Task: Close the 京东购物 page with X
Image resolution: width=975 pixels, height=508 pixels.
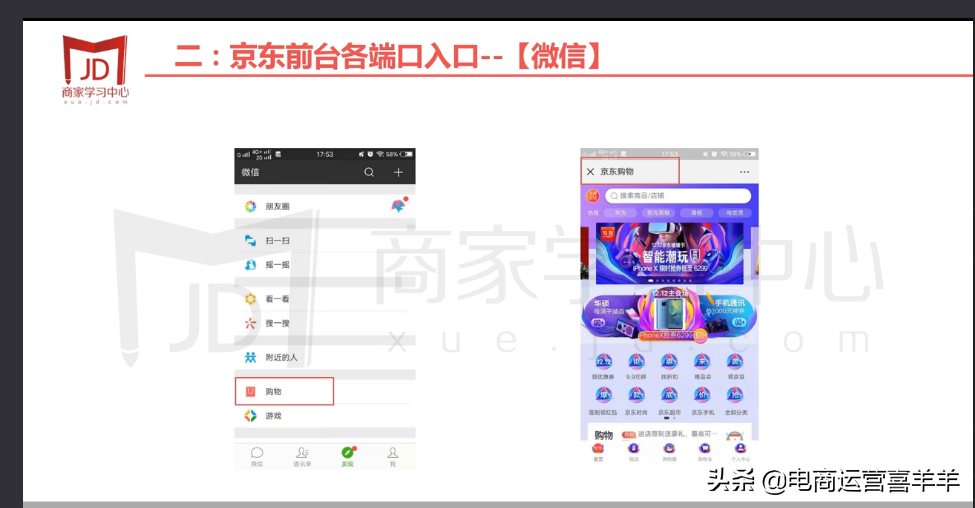Action: click(x=590, y=172)
